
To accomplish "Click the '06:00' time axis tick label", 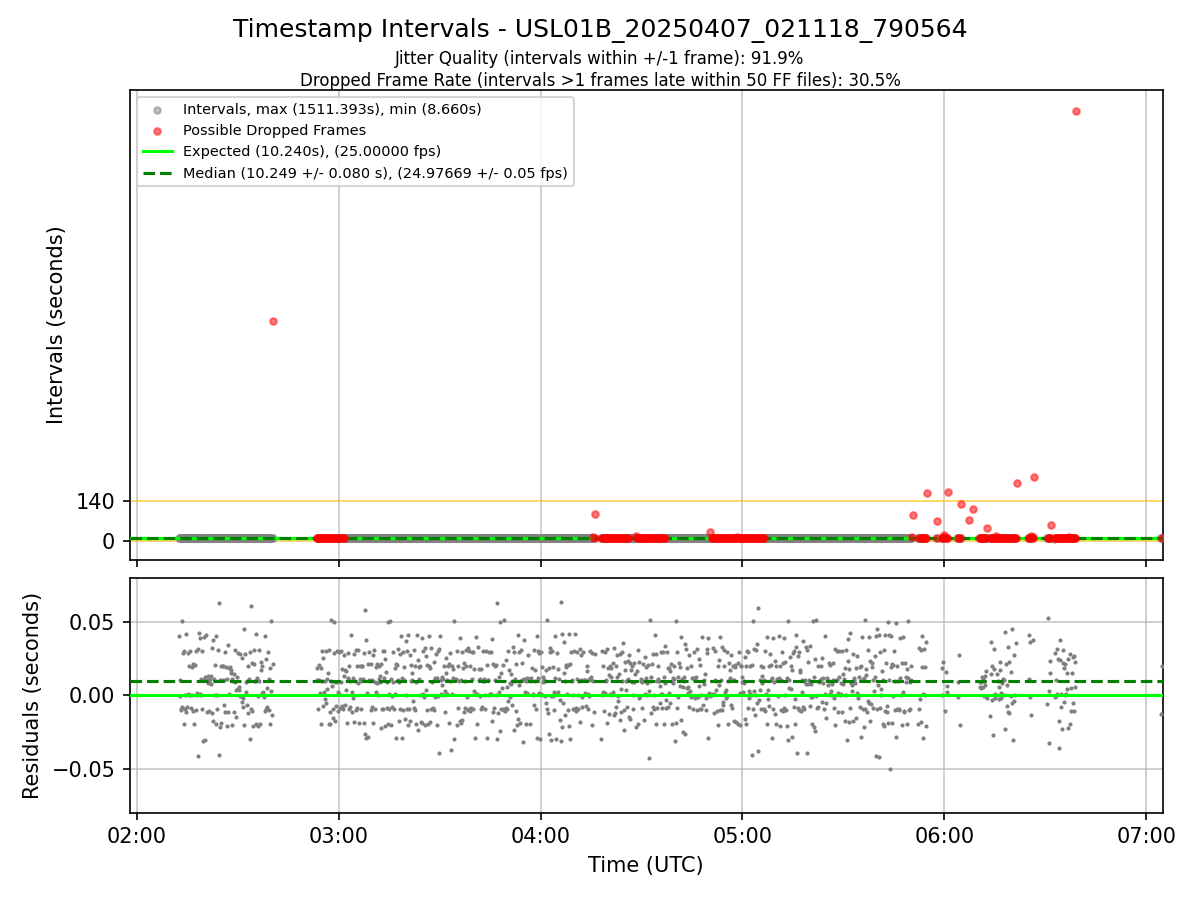I will click(944, 833).
